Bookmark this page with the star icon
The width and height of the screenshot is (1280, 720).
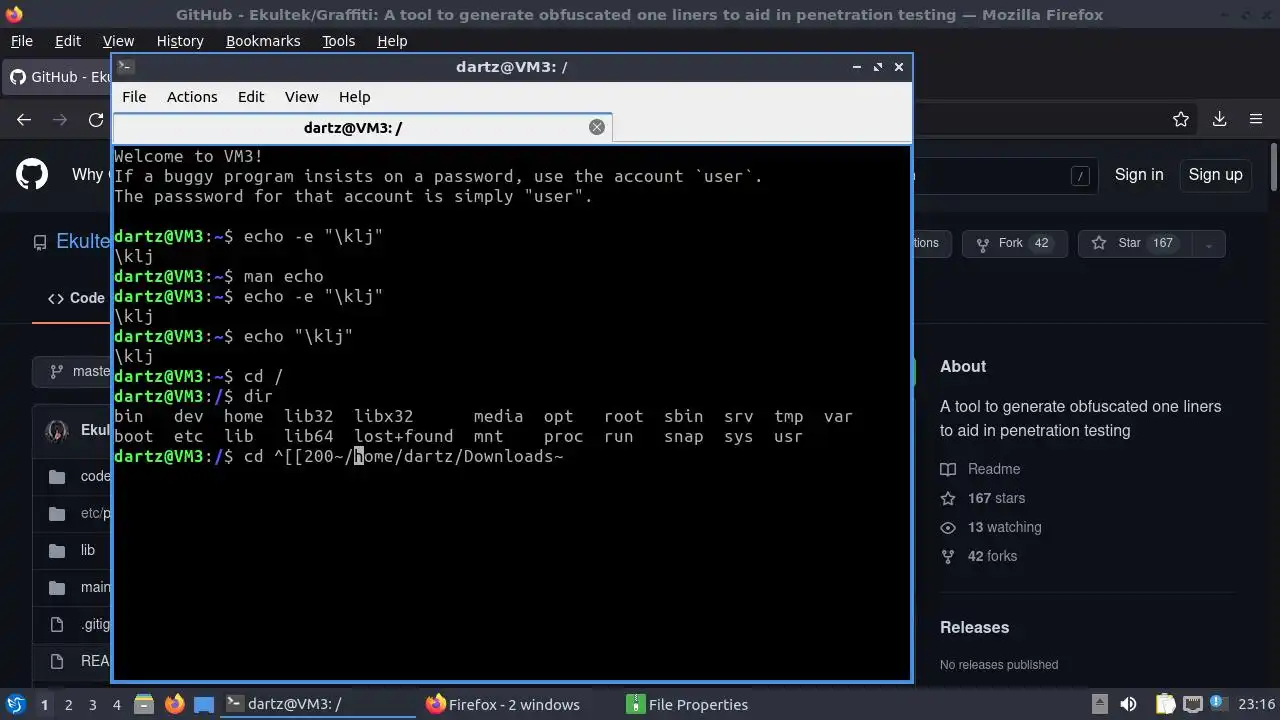[1181, 119]
